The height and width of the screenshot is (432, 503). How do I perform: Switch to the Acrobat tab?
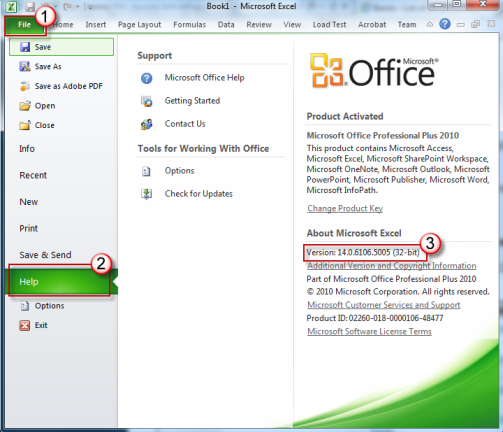click(x=372, y=25)
